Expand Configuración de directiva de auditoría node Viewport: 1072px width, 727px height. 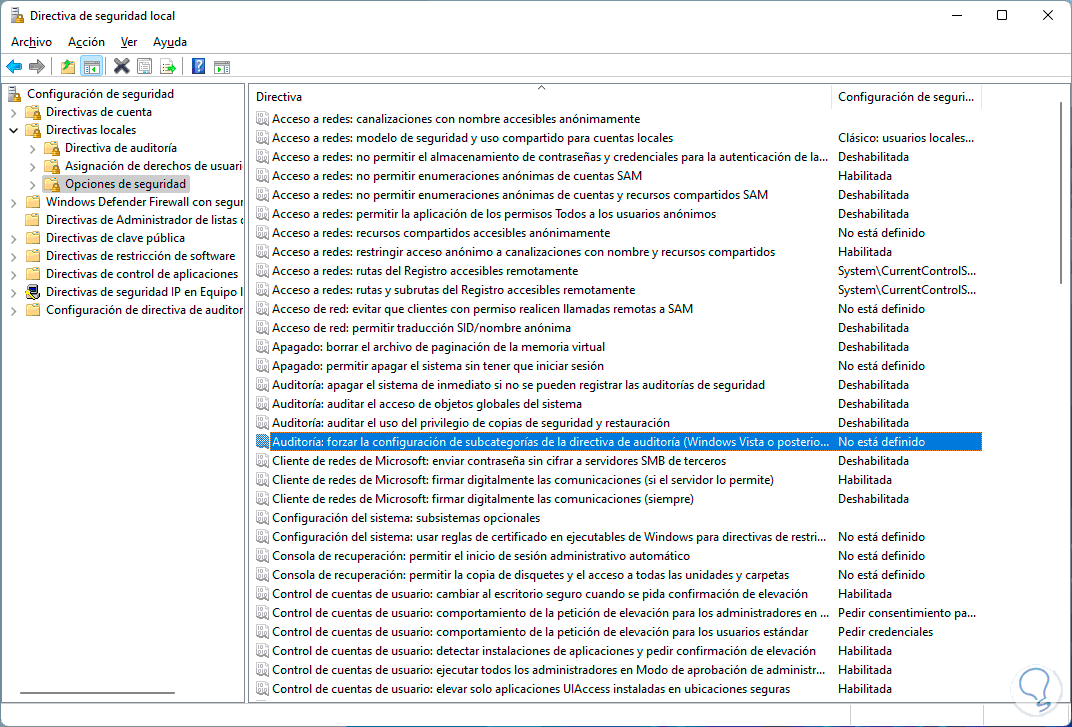pos(14,310)
